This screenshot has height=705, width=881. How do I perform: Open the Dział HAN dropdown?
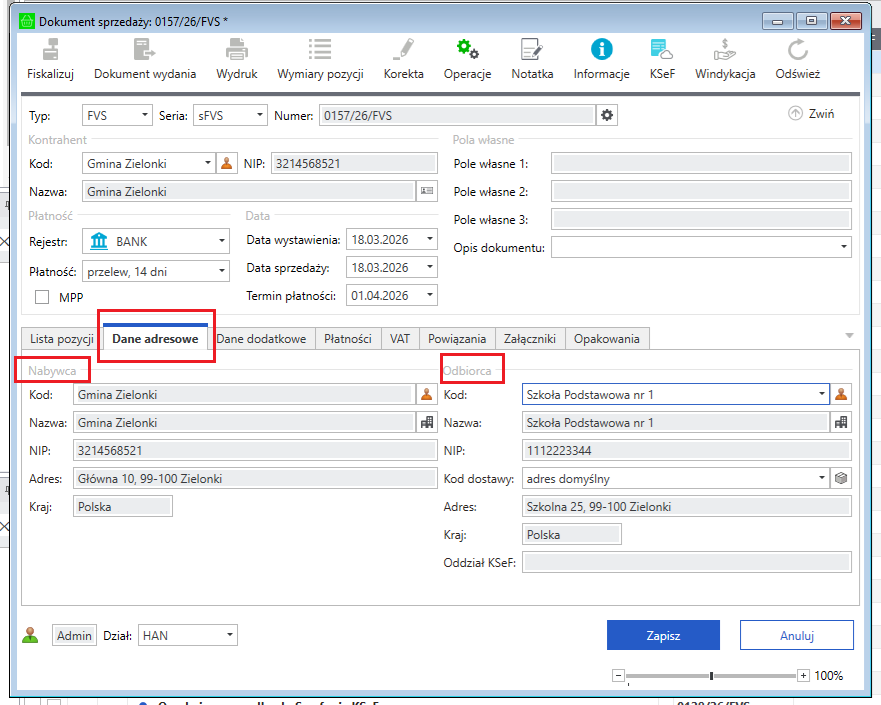pos(230,635)
